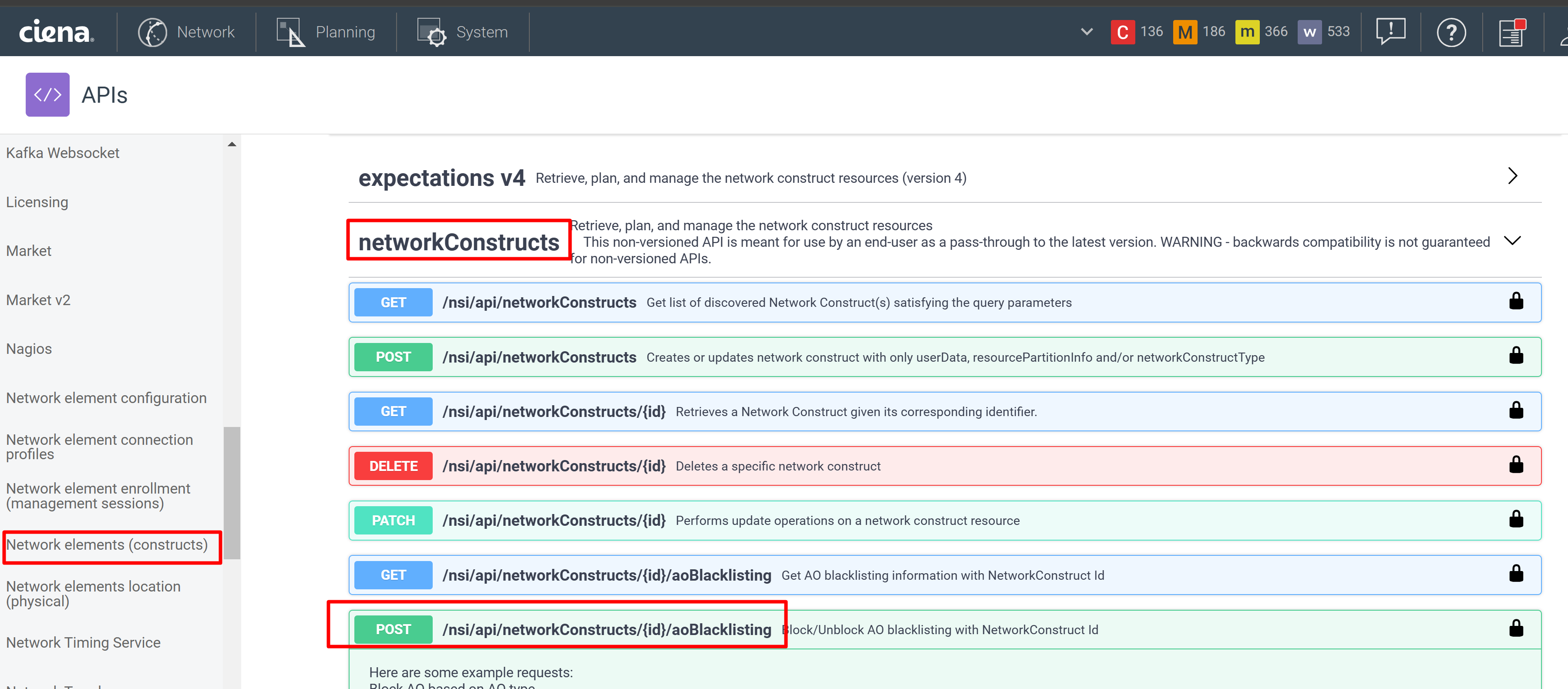Click the major alarms M badge
The image size is (1568, 689).
pos(1184,32)
